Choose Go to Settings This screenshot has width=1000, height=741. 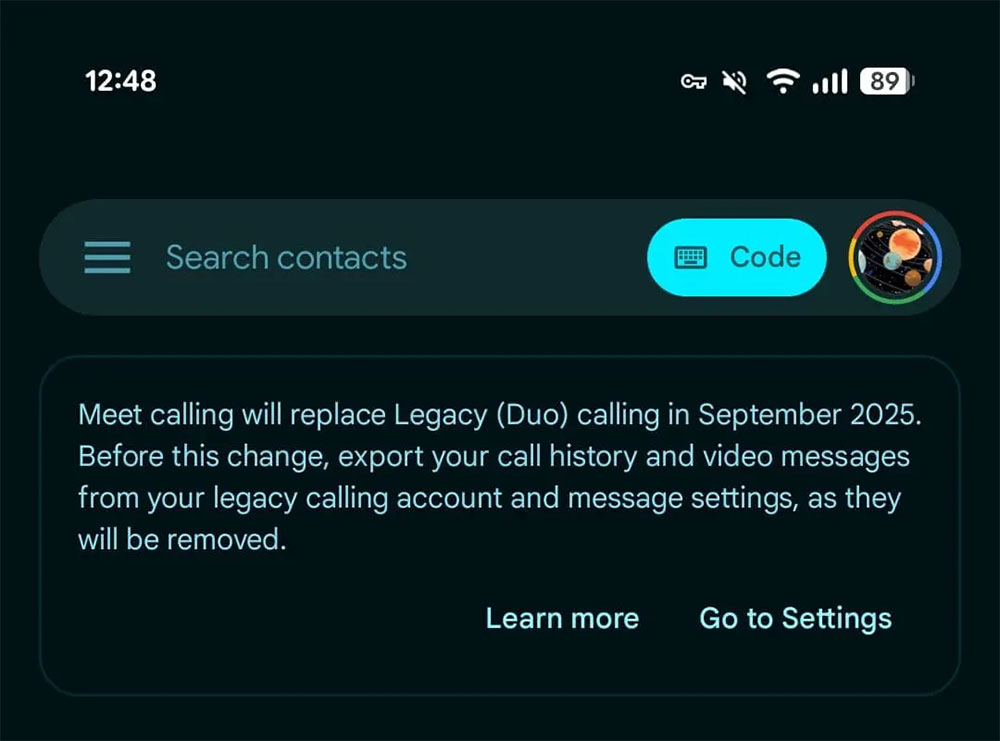click(795, 619)
